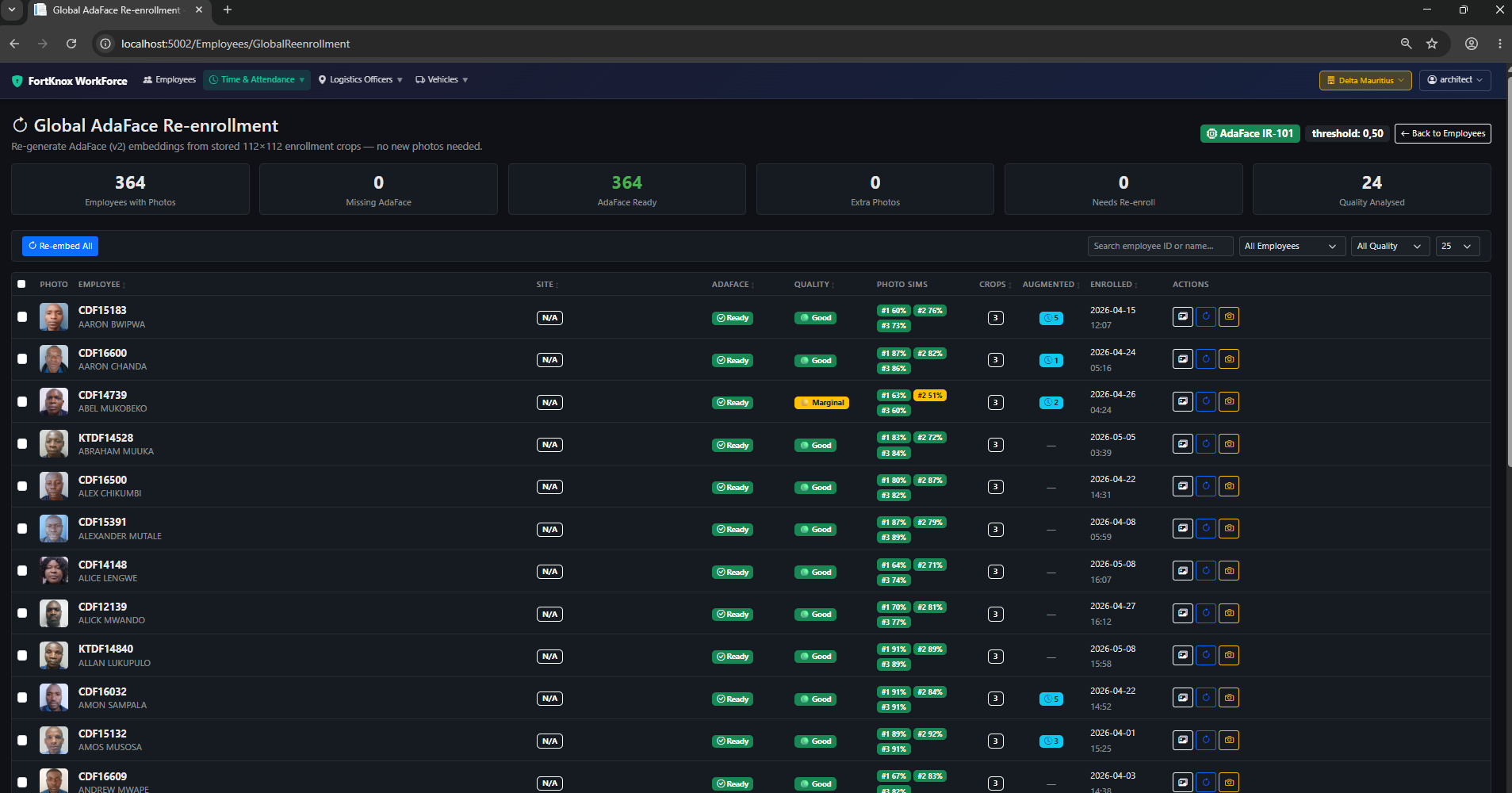Click the Quality Analysed stat card

[1372, 189]
